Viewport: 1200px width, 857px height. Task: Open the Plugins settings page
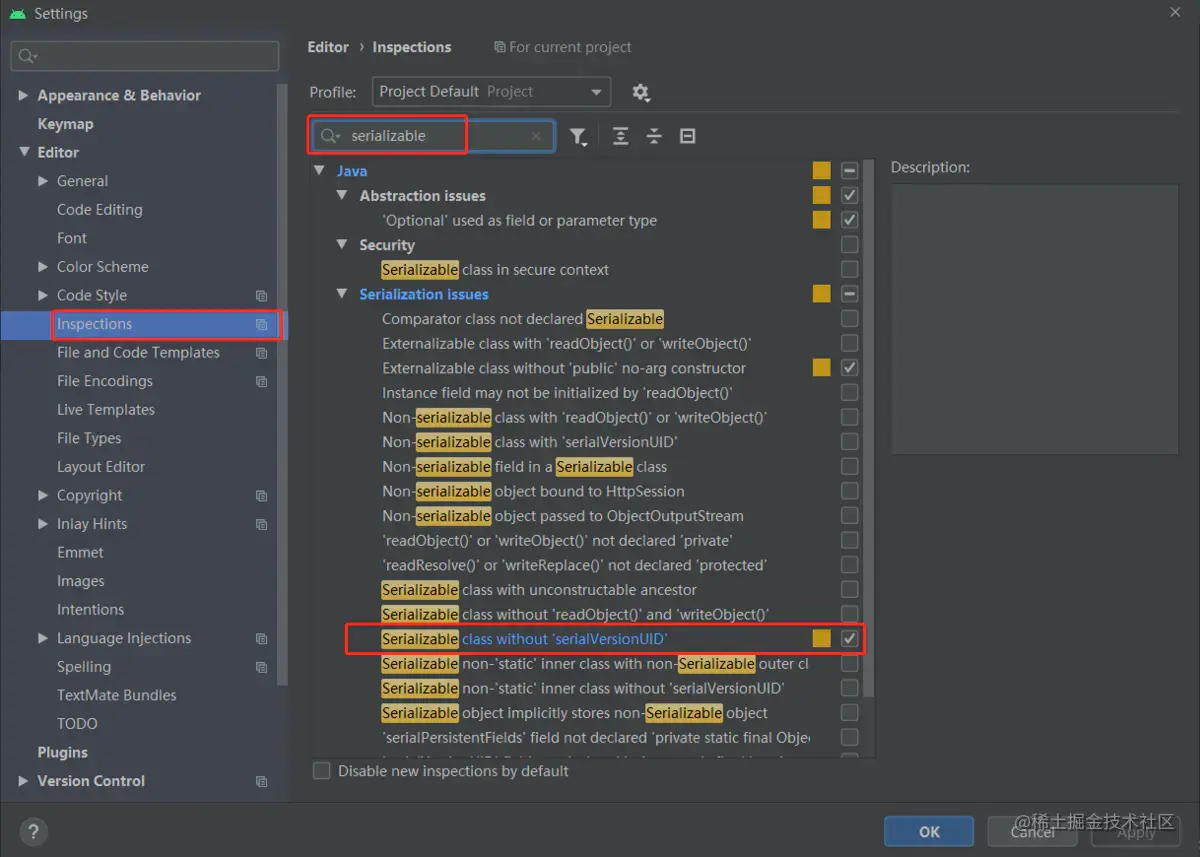click(x=62, y=753)
